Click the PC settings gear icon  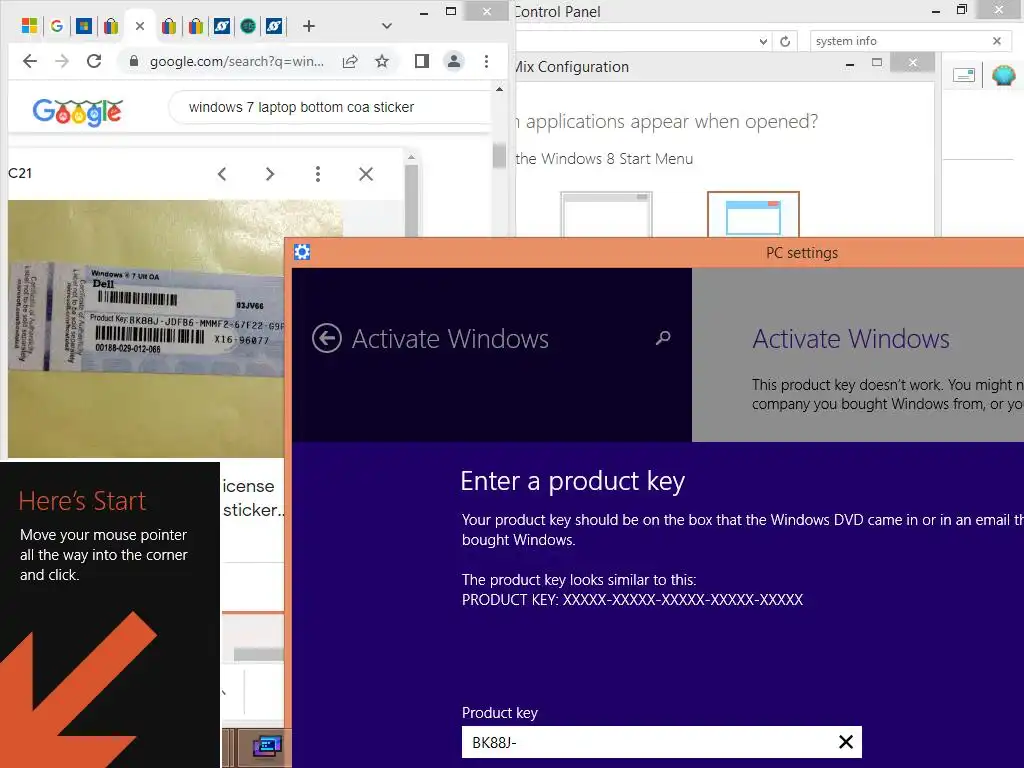coord(302,252)
